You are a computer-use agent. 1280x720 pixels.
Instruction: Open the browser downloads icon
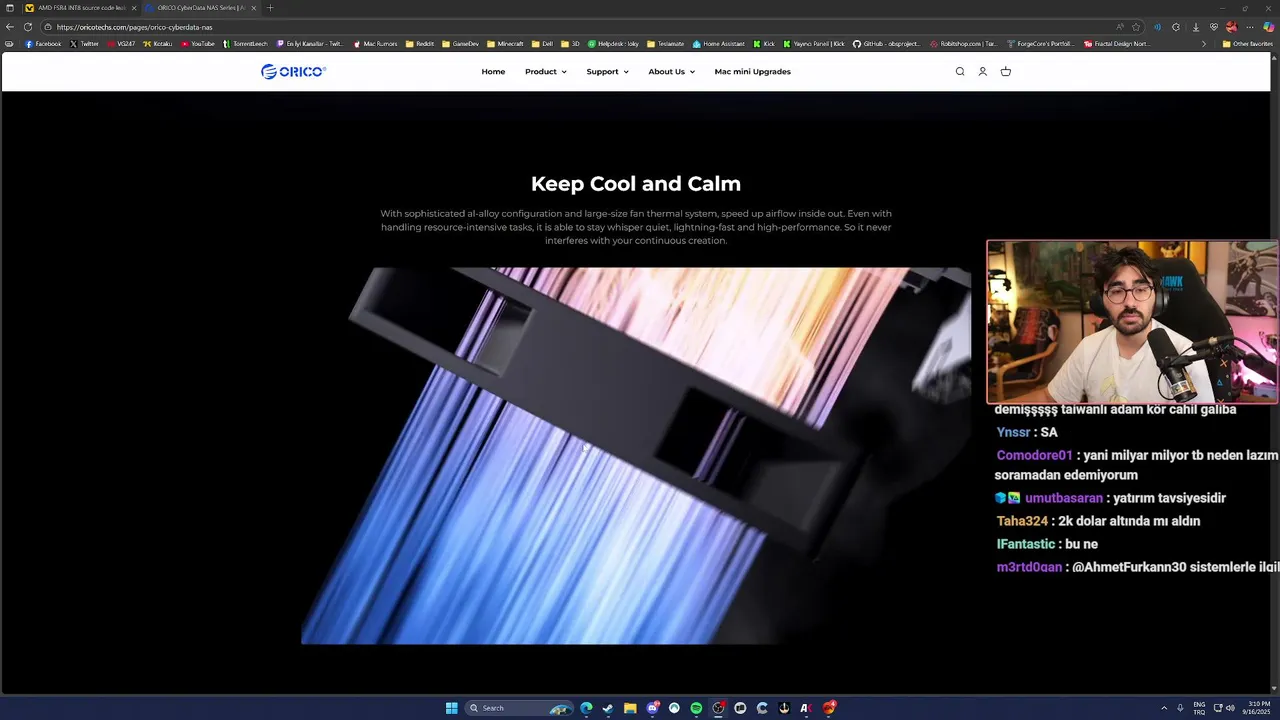click(x=1195, y=27)
